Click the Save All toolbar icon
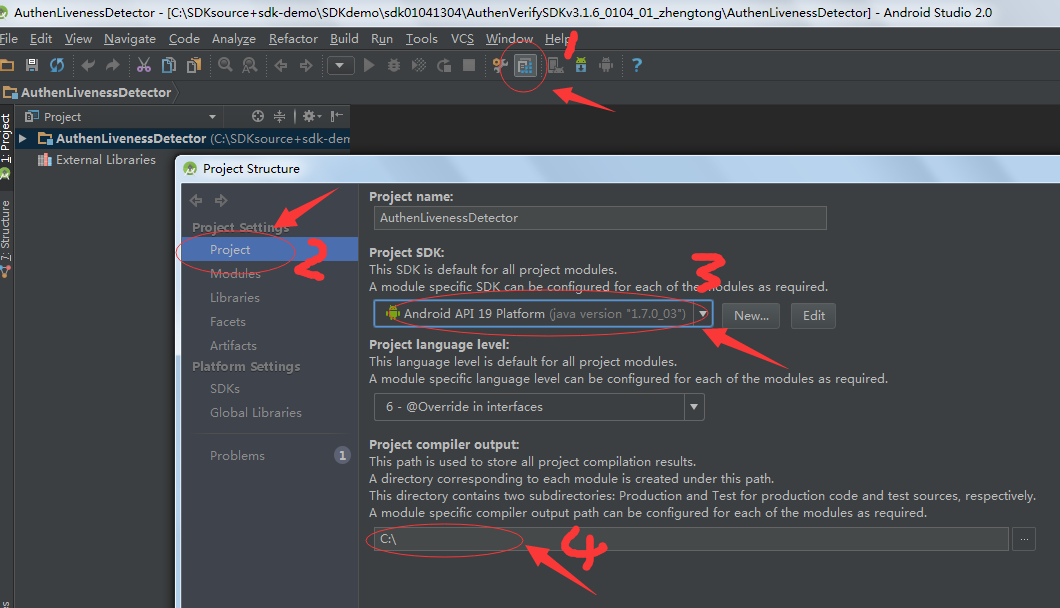The height and width of the screenshot is (608, 1060). [32, 65]
